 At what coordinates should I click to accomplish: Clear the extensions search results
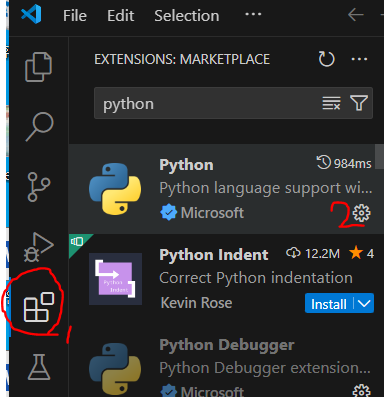(331, 103)
